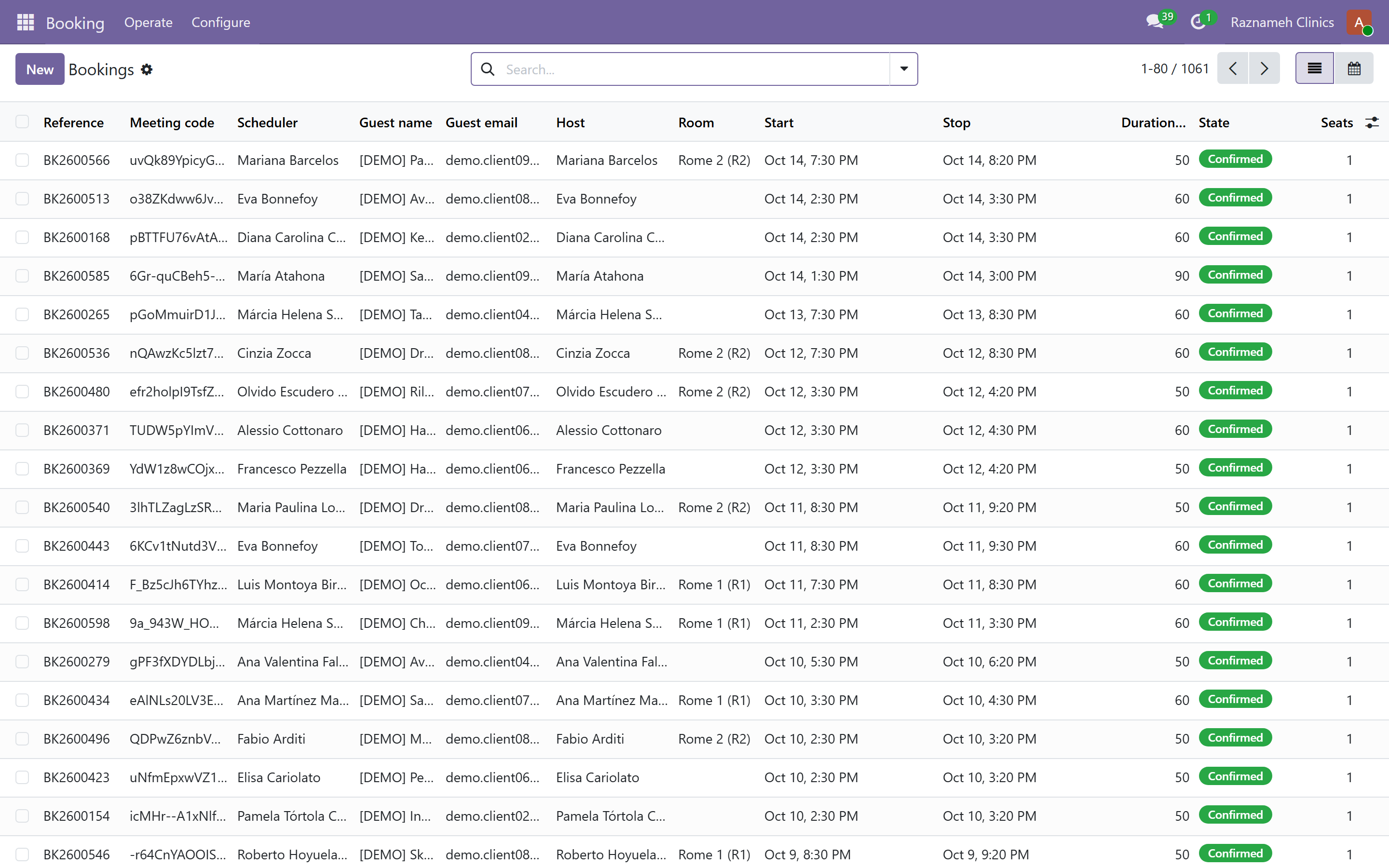Screen dimensions: 1389x868
Task: Select checkbox for BK2600513 row
Action: [22, 199]
